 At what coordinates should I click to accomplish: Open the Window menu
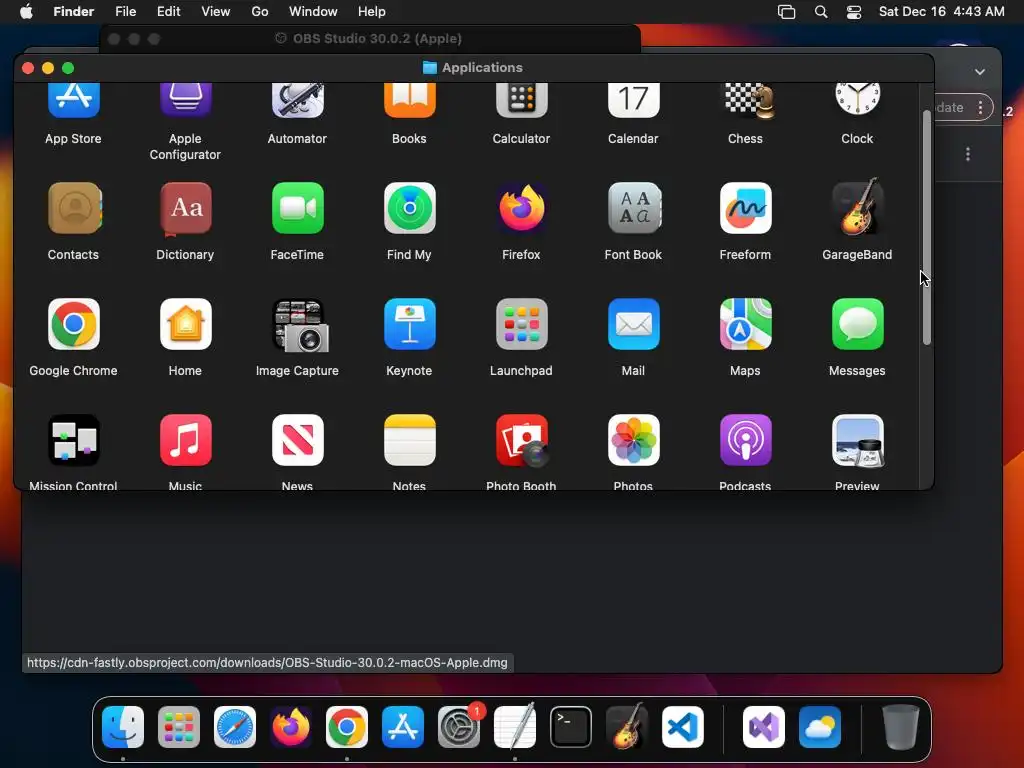[313, 12]
